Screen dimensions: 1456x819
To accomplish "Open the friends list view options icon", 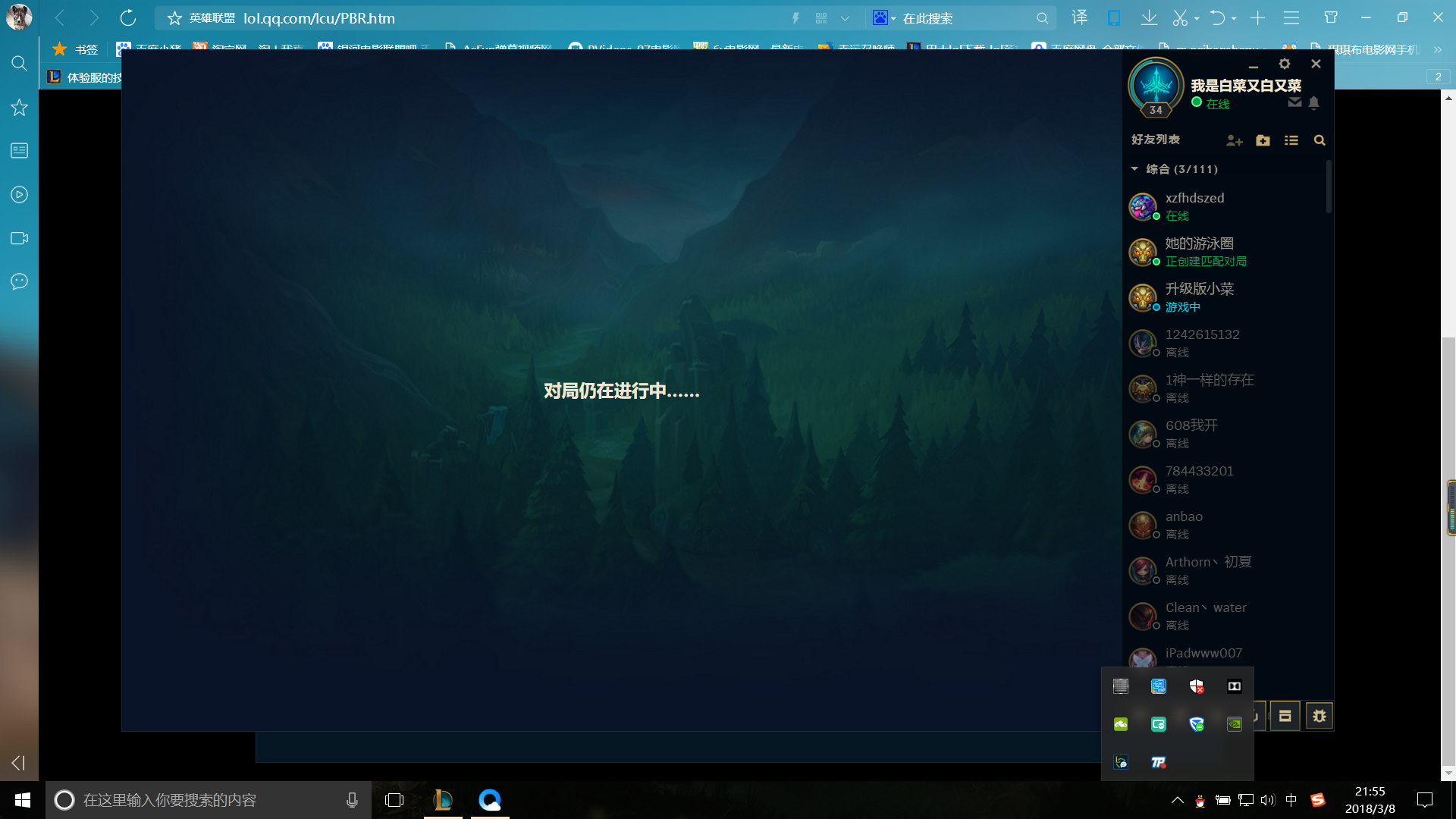I will (1291, 140).
